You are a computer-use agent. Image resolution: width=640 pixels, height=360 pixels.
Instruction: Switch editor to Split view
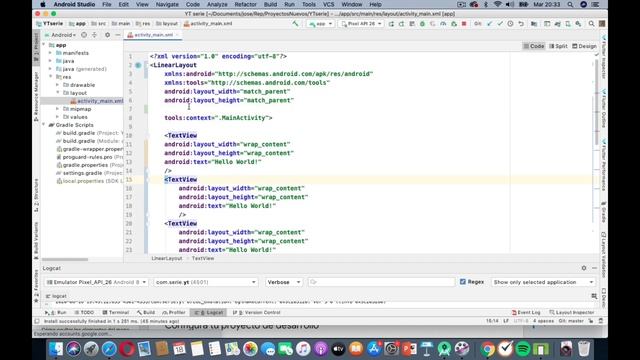coord(558,46)
